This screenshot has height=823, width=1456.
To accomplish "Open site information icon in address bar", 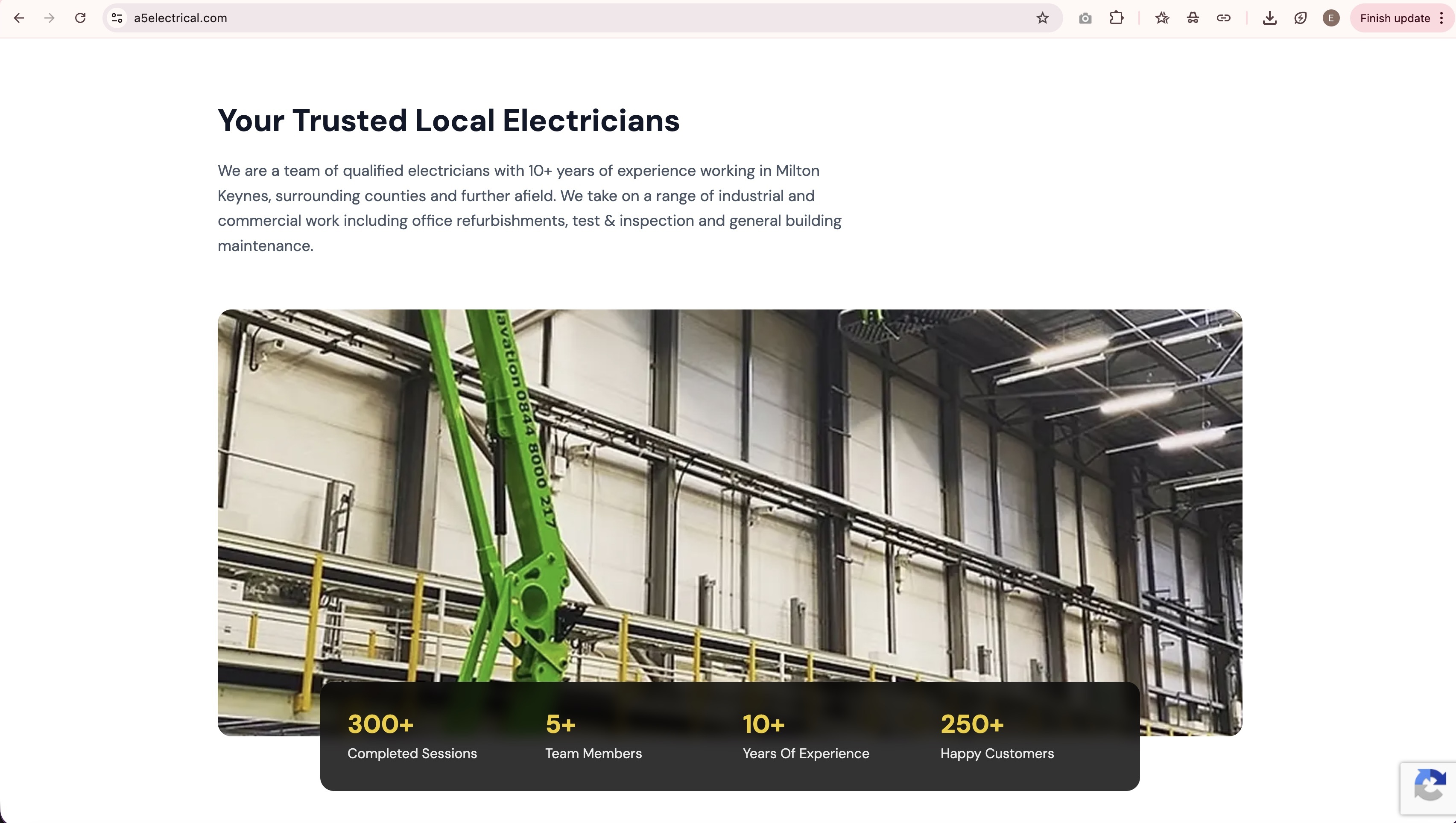I will (x=117, y=18).
